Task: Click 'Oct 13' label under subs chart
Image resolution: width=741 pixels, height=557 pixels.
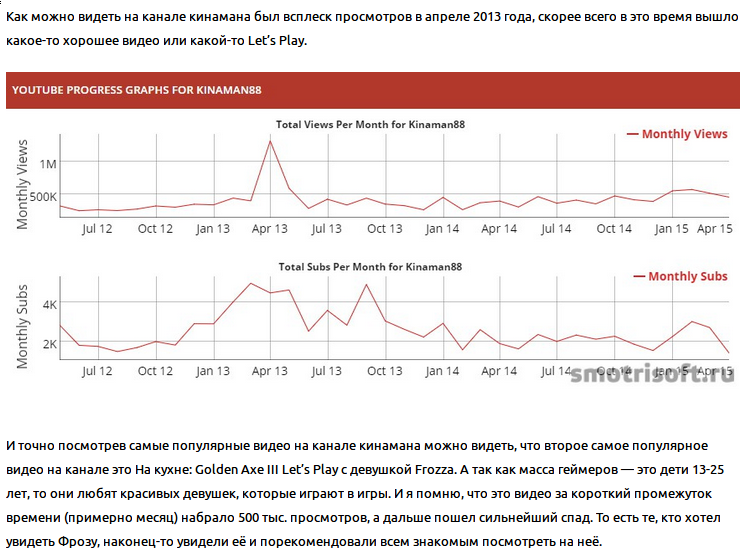Action: [x=385, y=371]
